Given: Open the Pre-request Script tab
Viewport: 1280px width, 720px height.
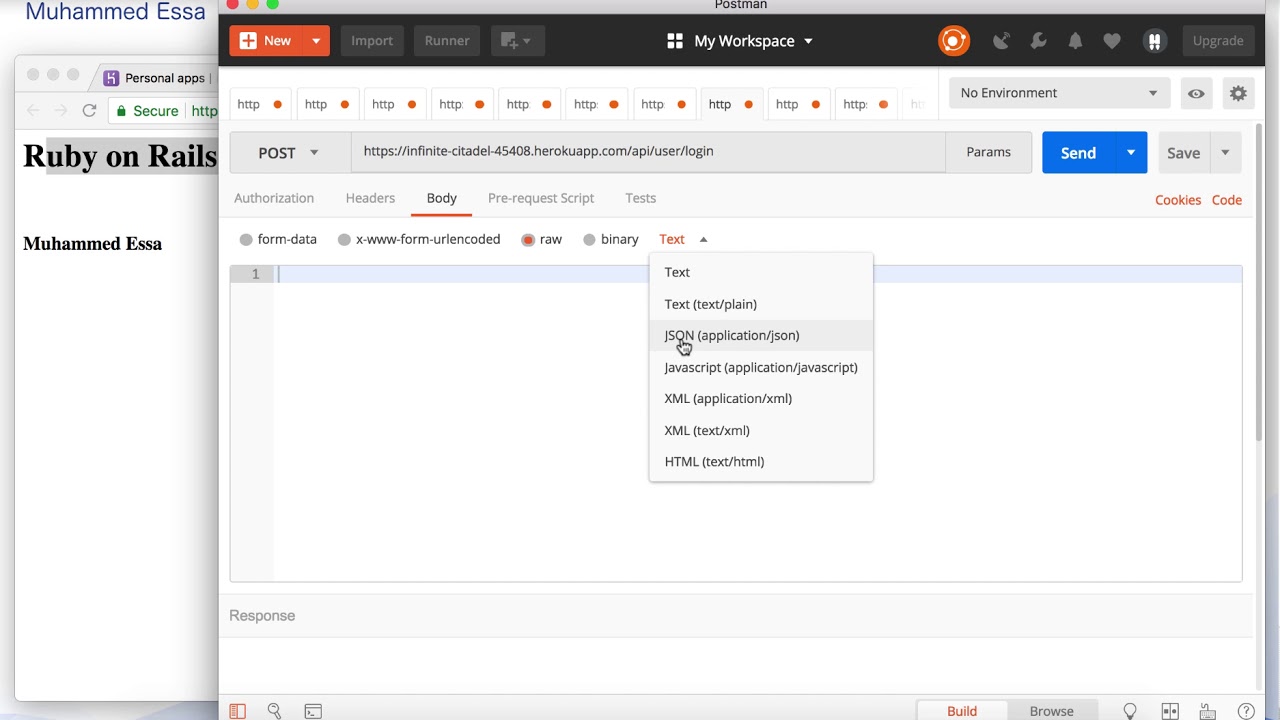Looking at the screenshot, I should (x=541, y=198).
